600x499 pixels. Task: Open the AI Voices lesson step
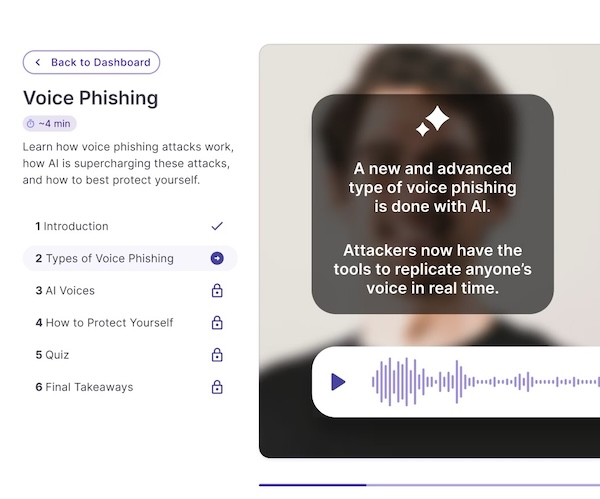coord(130,290)
